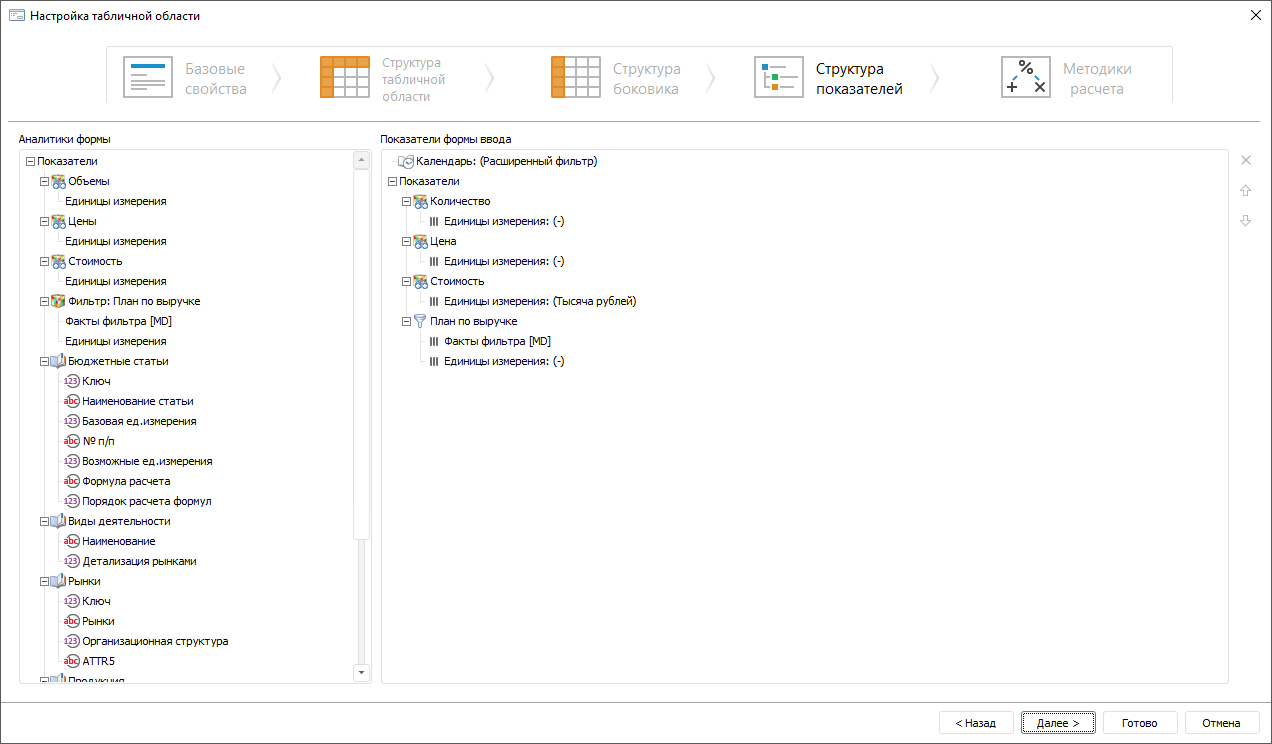Collapse the Цены node
1272x744 pixels.
pyautogui.click(x=44, y=221)
